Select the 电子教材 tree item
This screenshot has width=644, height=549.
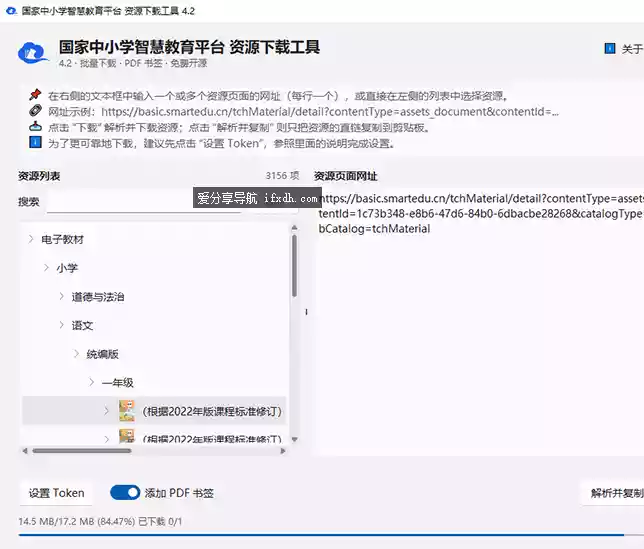pos(62,239)
